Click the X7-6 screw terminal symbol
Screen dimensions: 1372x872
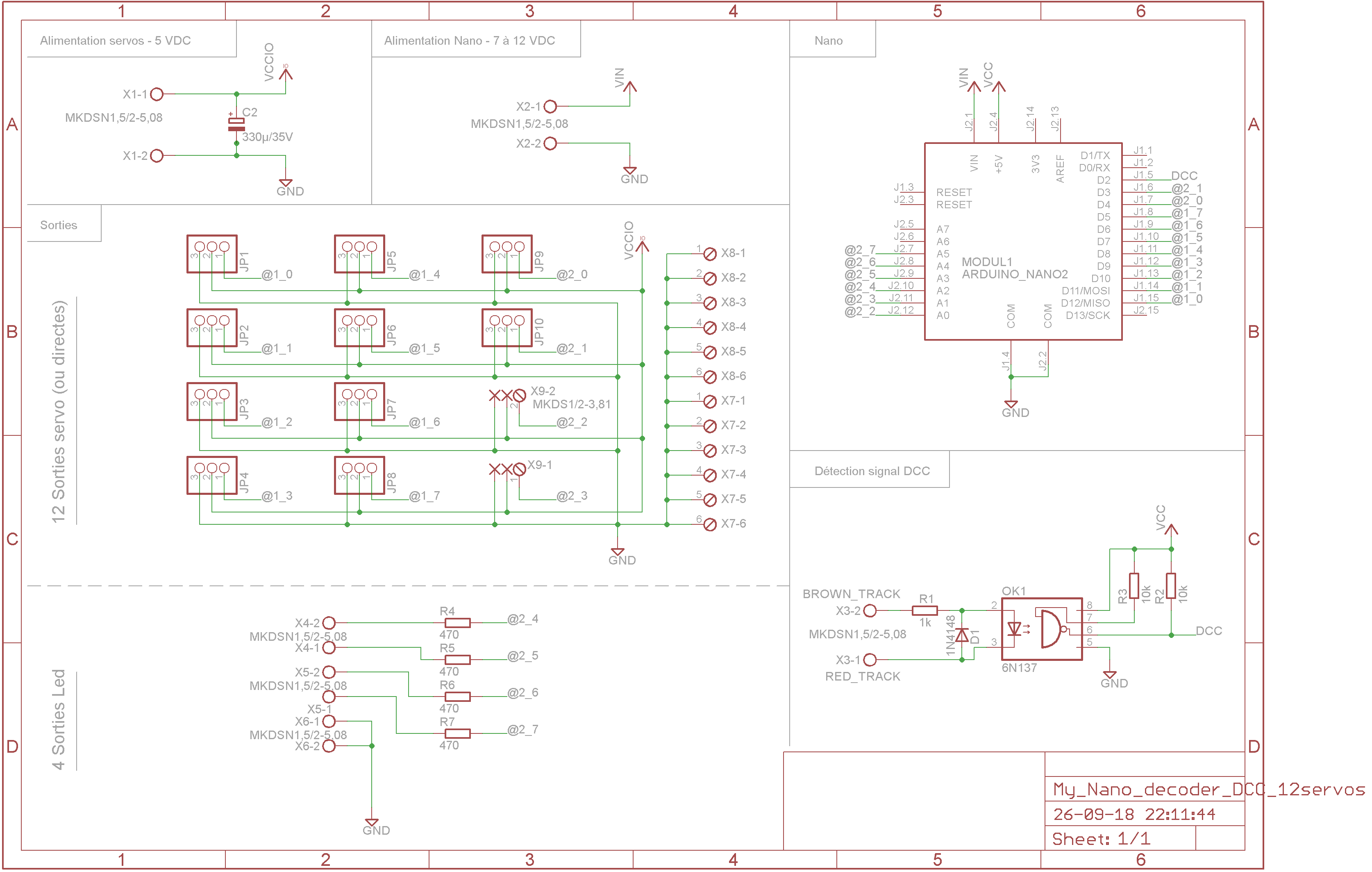pos(709,524)
